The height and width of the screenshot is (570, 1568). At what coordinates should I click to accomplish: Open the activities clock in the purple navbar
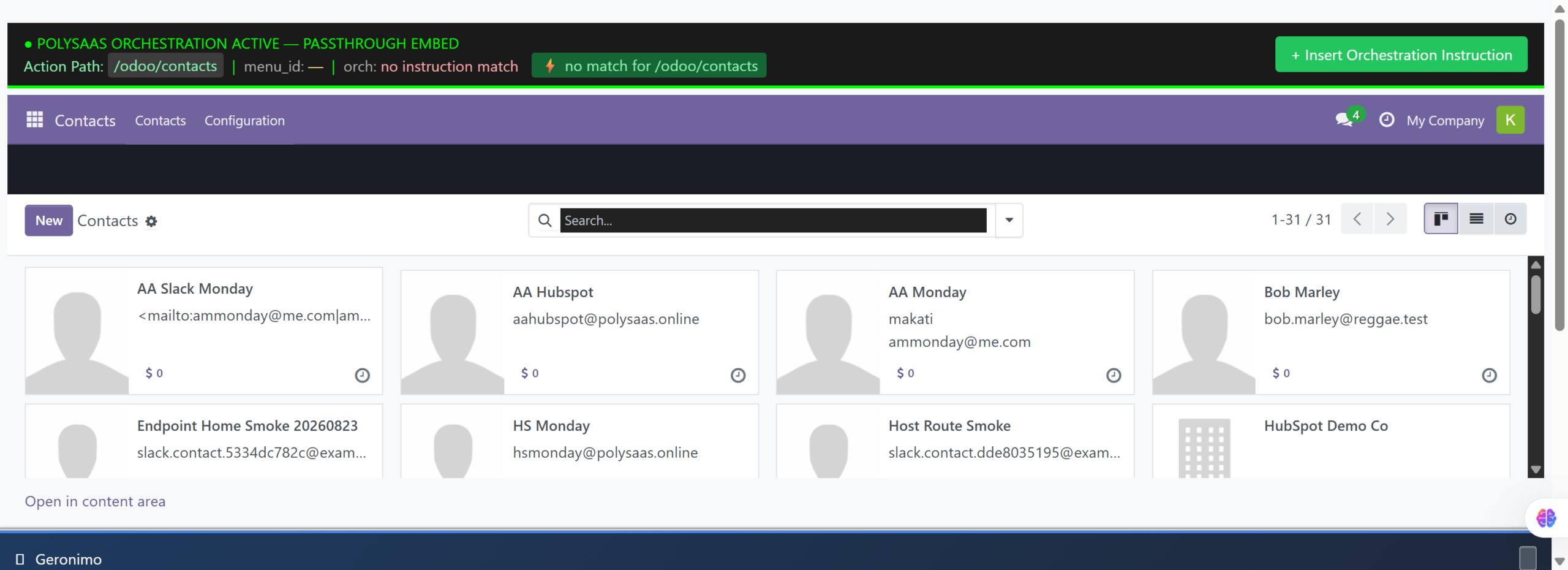click(1387, 120)
